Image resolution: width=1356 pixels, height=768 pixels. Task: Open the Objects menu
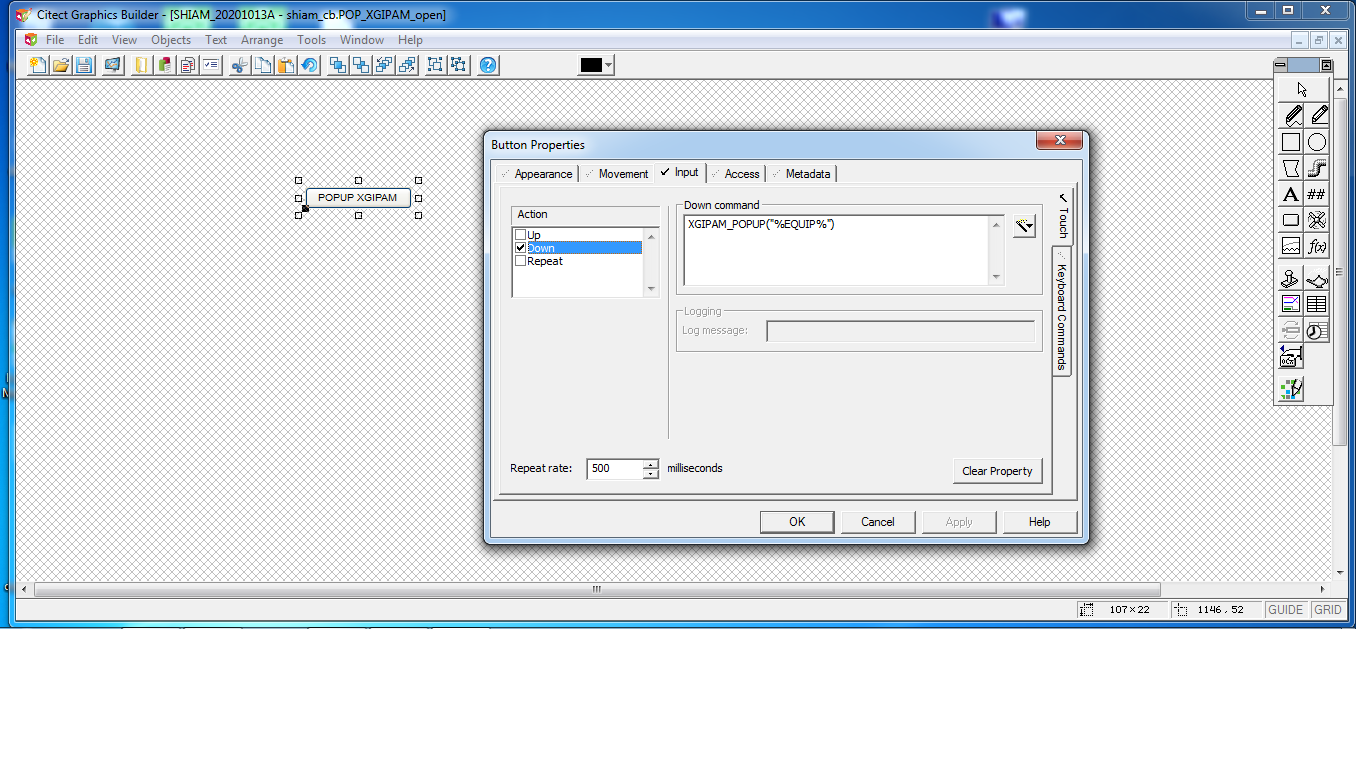(171, 40)
